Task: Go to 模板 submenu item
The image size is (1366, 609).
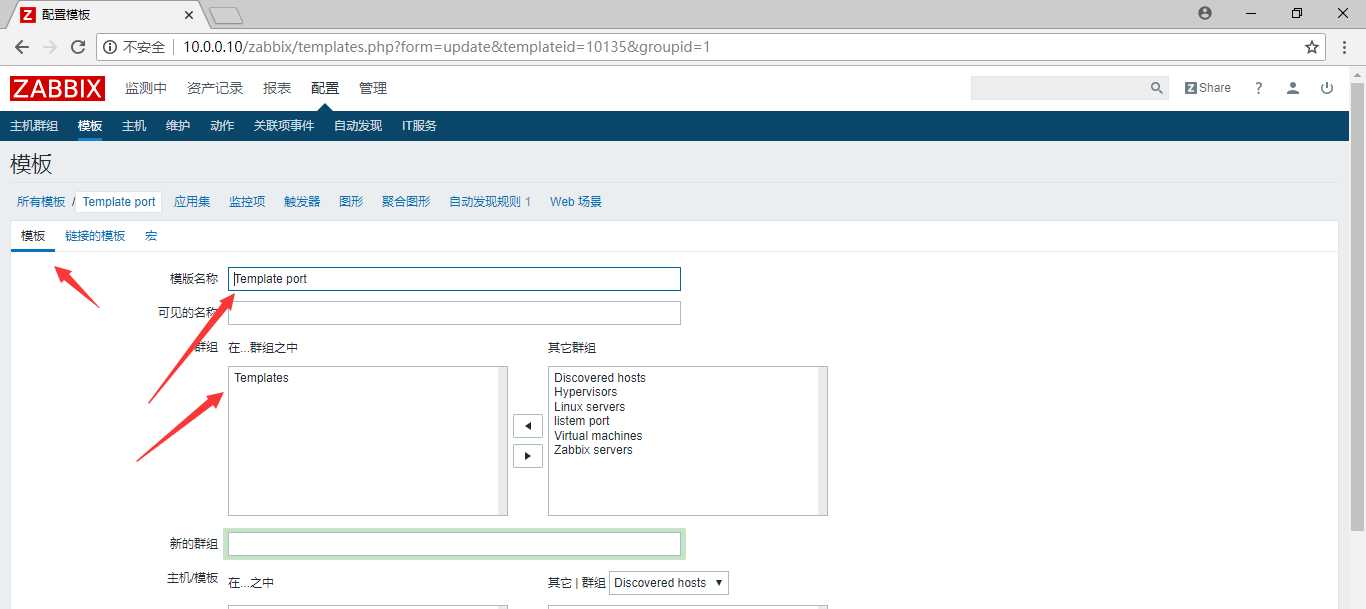Action: (x=90, y=126)
